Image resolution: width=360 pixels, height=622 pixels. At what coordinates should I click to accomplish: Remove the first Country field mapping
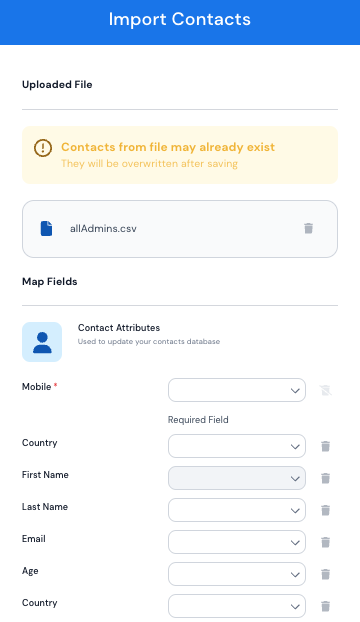(326, 447)
